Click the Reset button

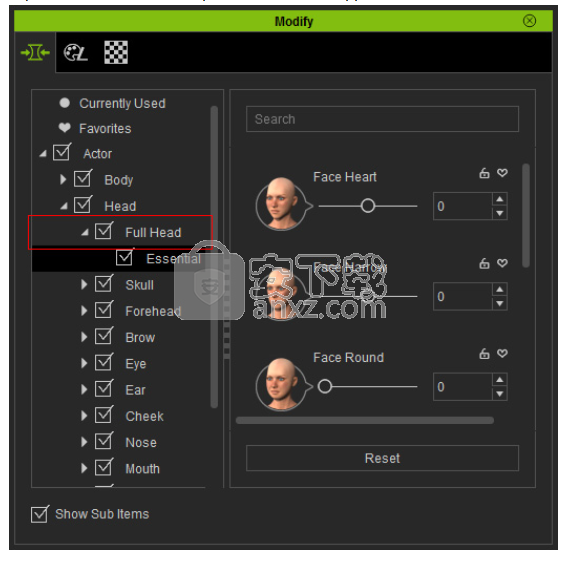coord(382,458)
